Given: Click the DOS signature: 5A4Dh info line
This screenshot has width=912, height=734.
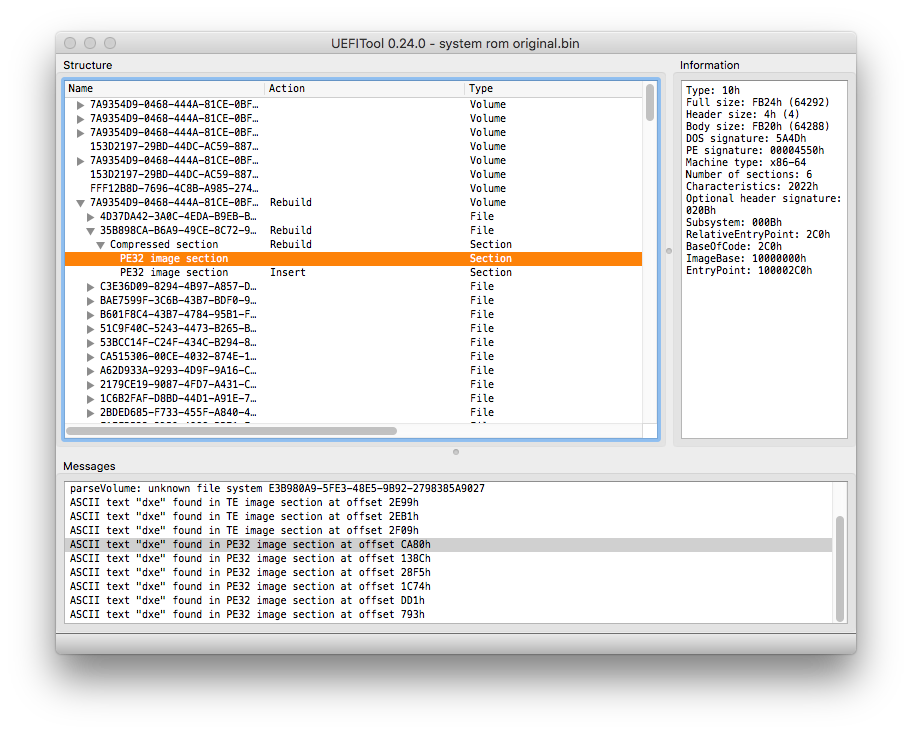Looking at the screenshot, I should [x=746, y=138].
